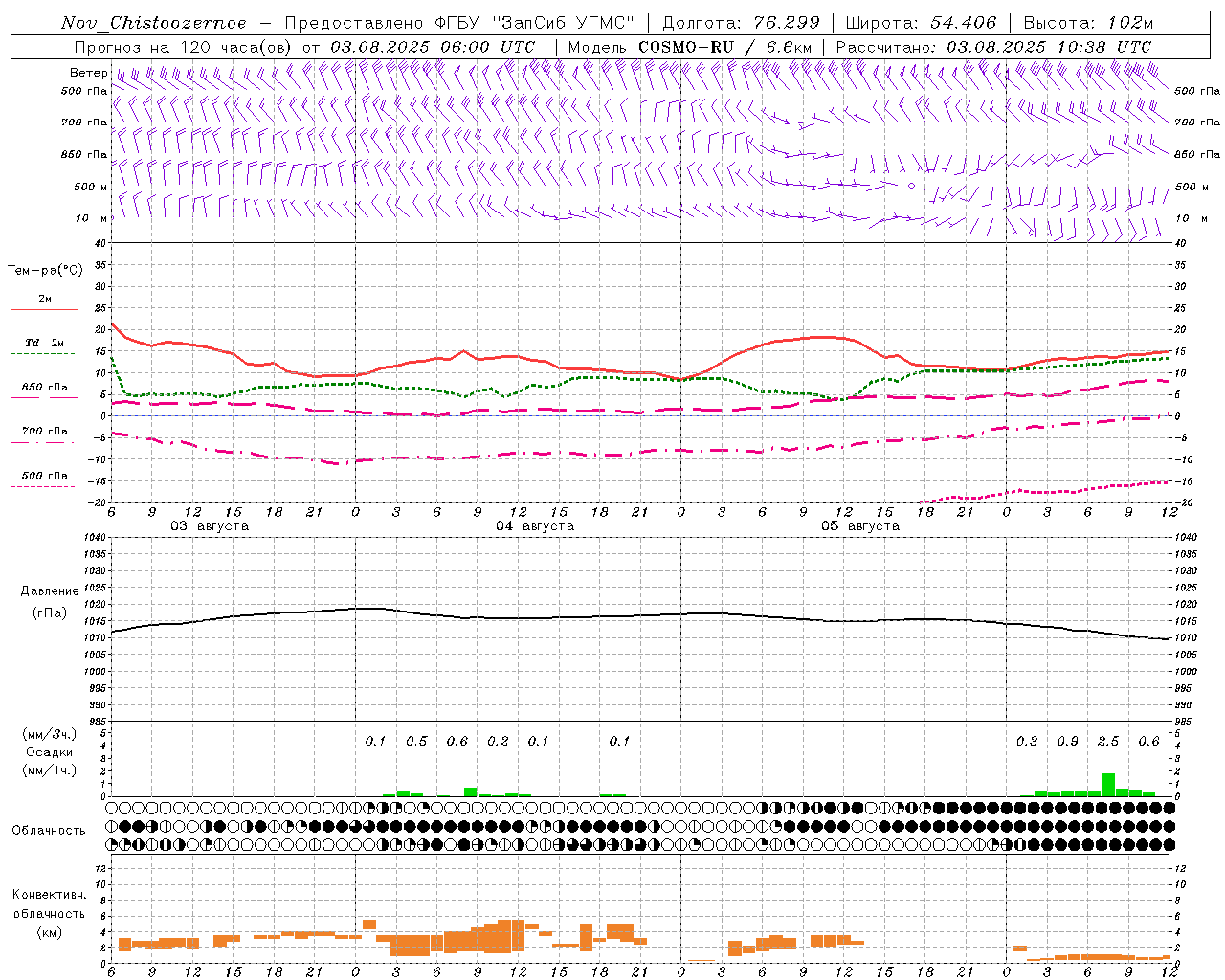Click the tallest green precipitation bar
Screen dimensions: 1225x980
(x=1108, y=785)
